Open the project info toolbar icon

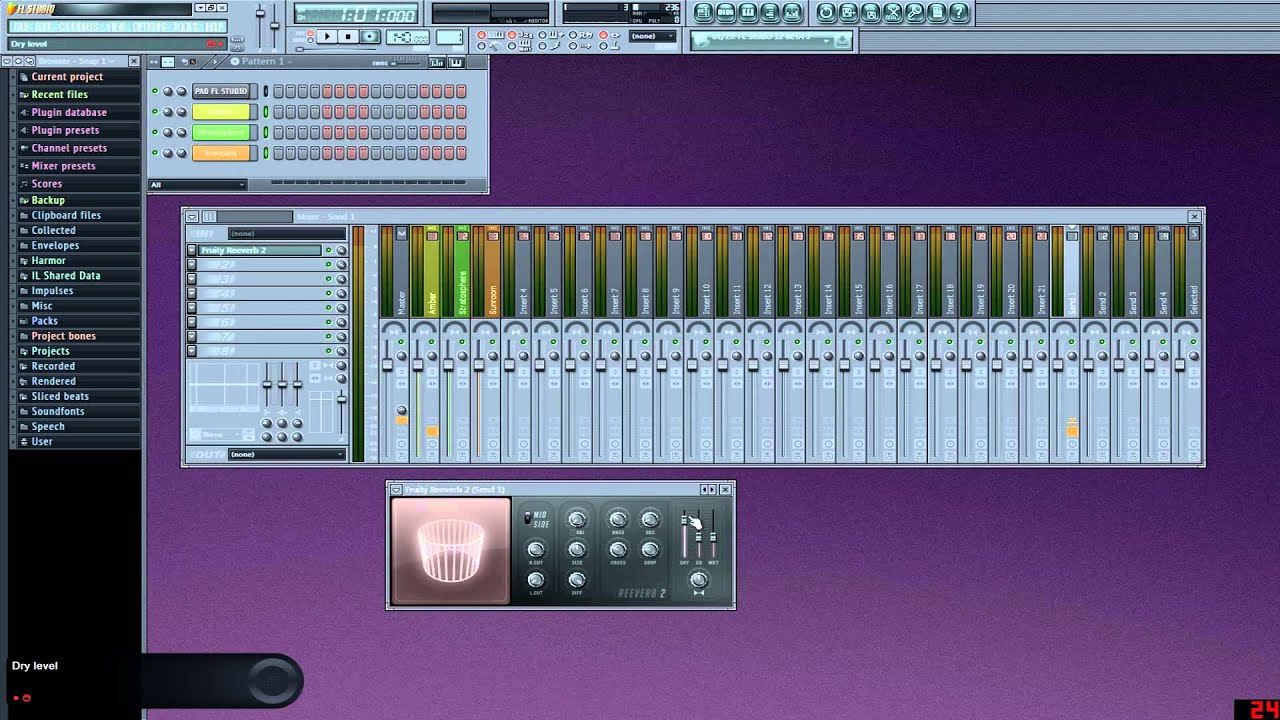tap(936, 13)
